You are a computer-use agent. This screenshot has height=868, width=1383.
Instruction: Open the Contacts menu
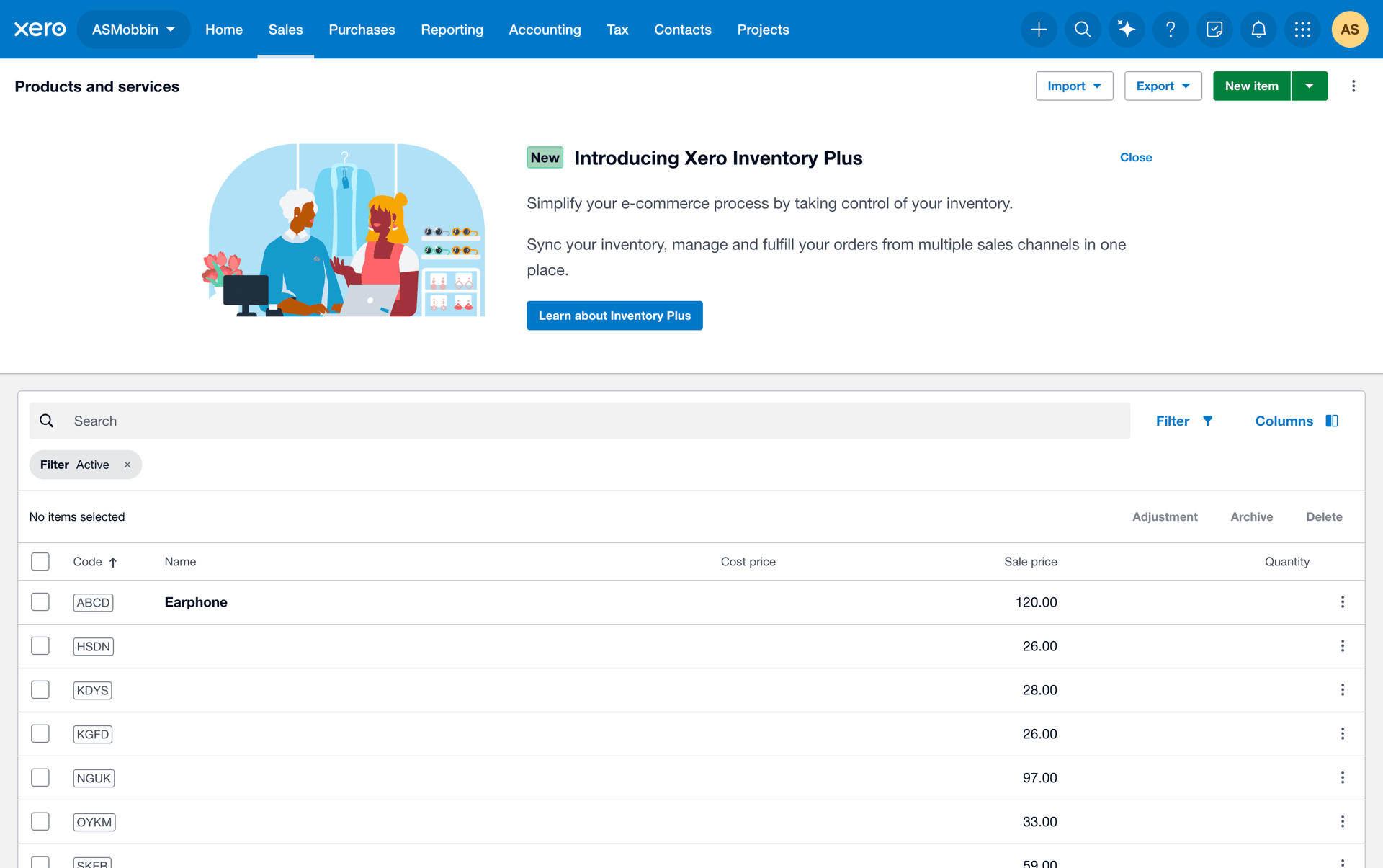click(x=682, y=30)
